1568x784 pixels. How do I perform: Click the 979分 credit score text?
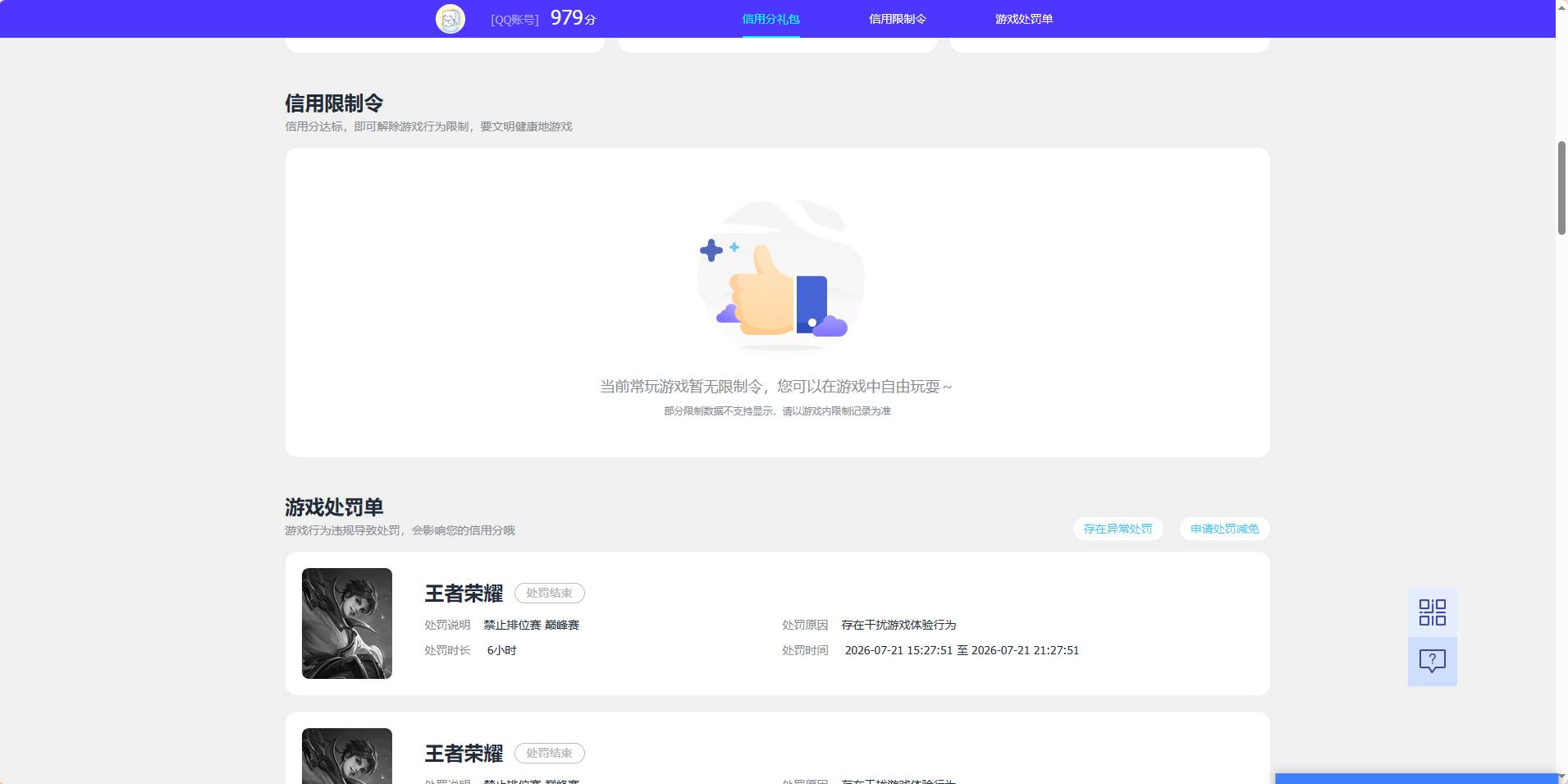(x=573, y=18)
